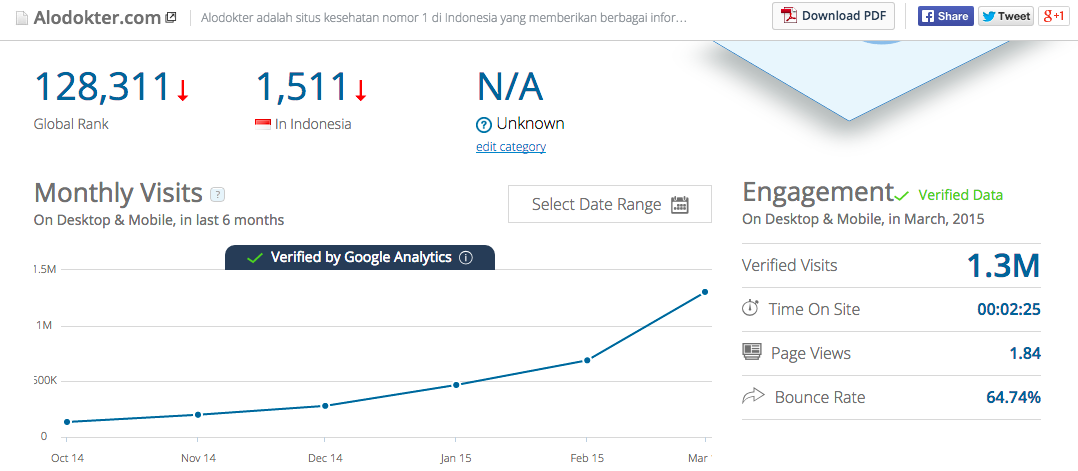Click the Engagement heading
The height and width of the screenshot is (471, 1078).
(x=817, y=193)
